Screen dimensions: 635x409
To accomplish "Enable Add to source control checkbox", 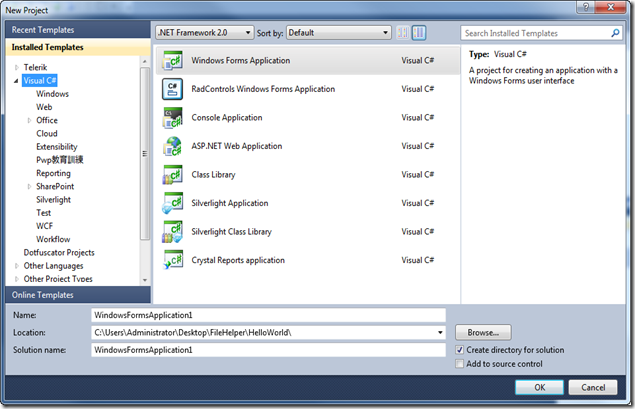I will [459, 364].
